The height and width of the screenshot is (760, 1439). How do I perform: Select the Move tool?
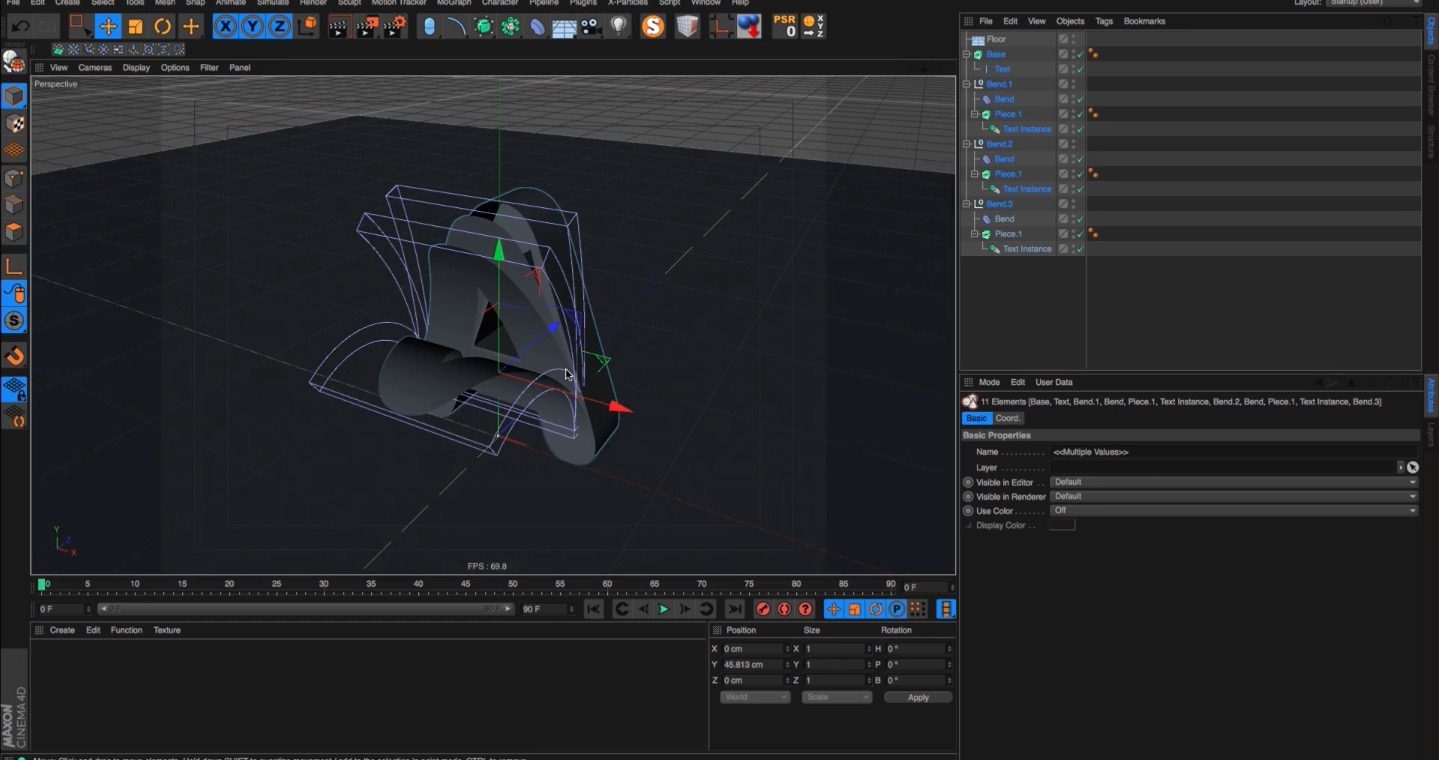click(x=108, y=27)
